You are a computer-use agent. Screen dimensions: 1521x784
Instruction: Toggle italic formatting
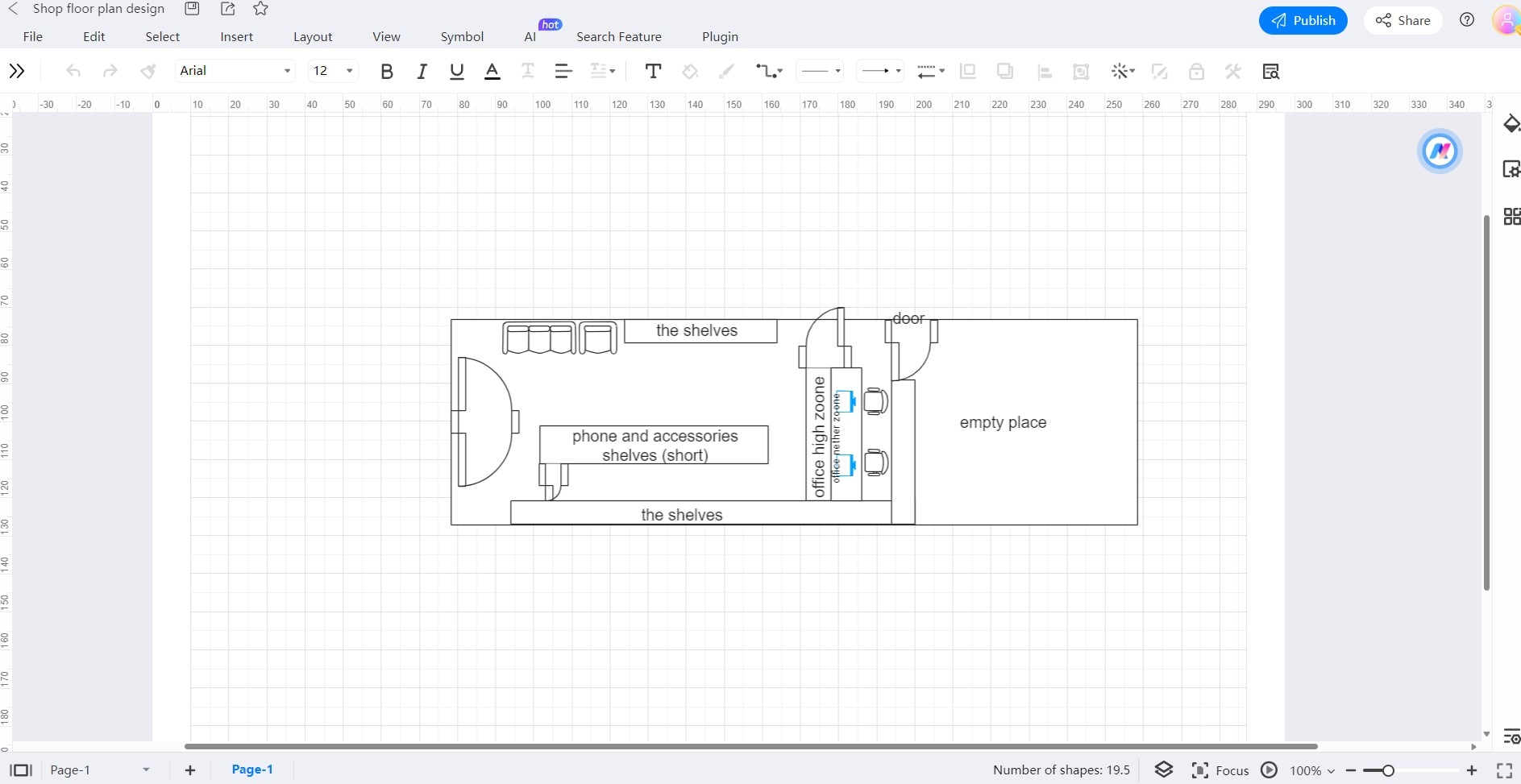(422, 72)
